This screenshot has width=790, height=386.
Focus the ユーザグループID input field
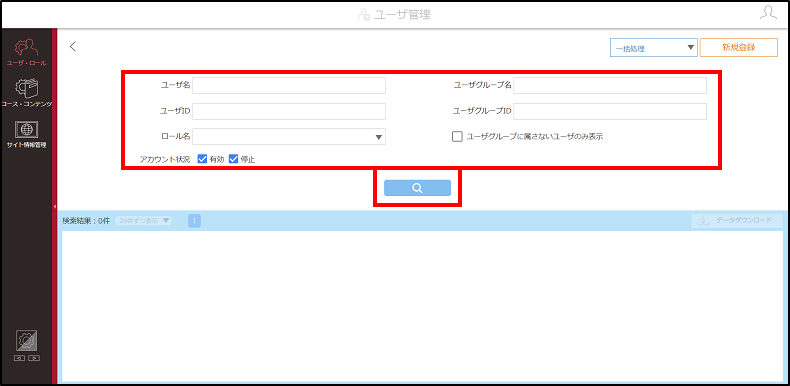coord(610,111)
